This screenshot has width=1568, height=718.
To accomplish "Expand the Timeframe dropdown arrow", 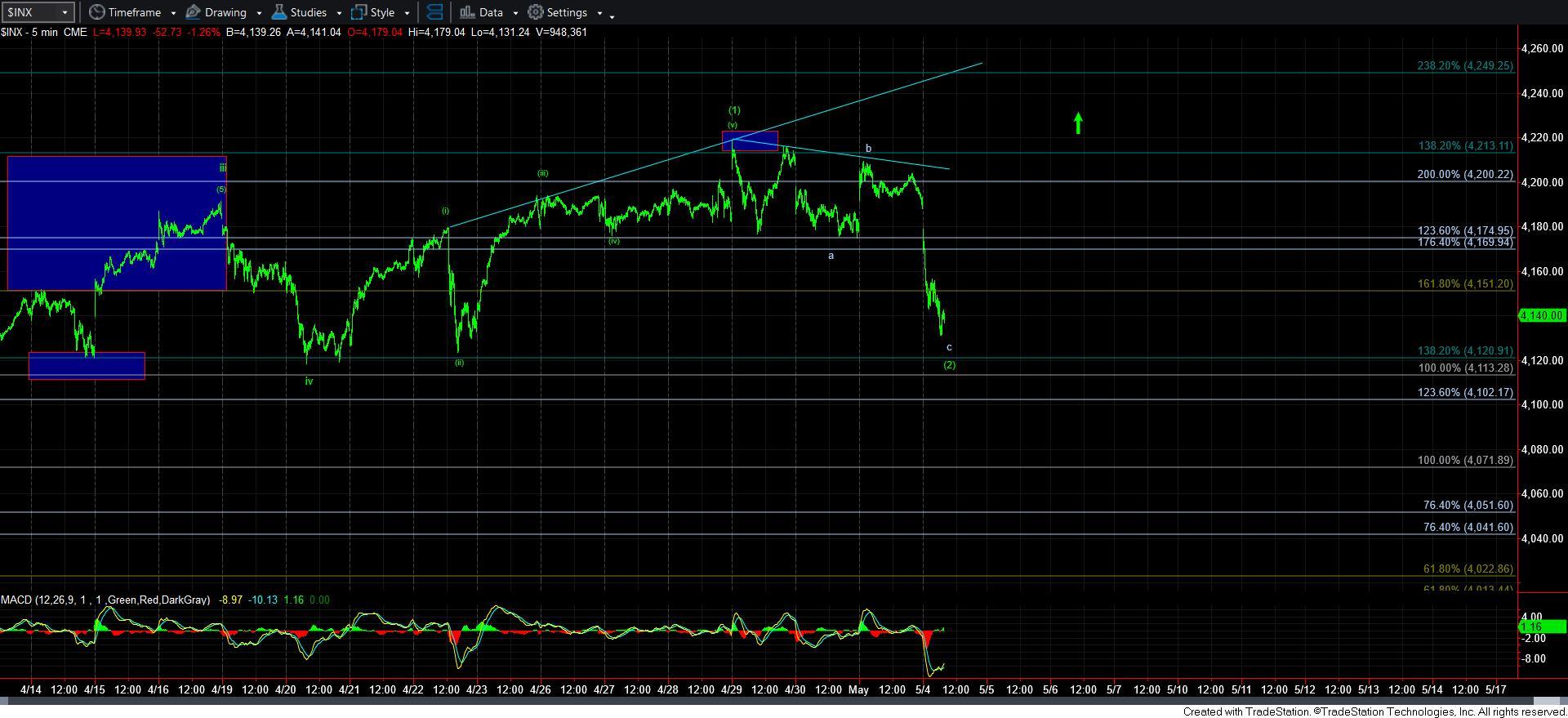I will [x=173, y=13].
